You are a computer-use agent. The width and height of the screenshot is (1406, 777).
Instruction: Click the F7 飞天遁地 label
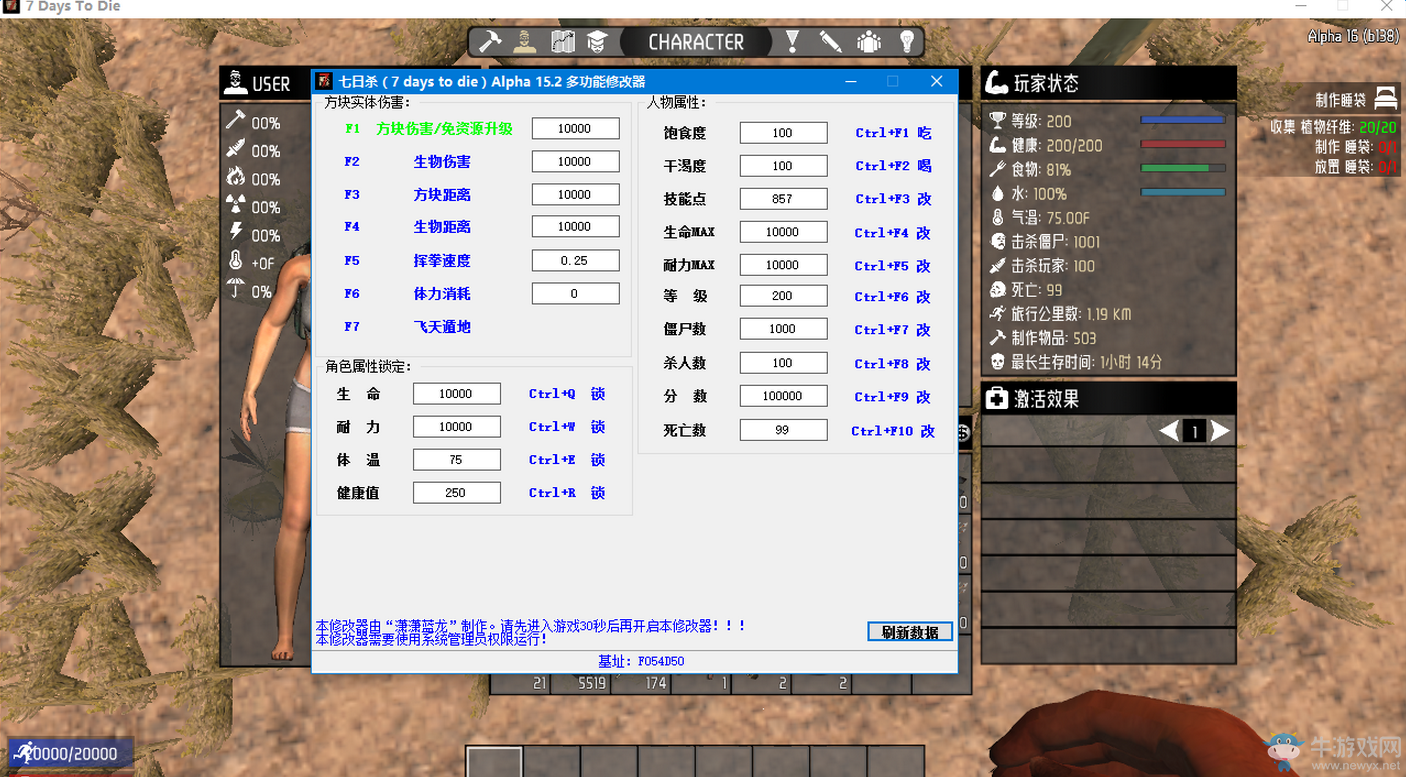(x=407, y=327)
